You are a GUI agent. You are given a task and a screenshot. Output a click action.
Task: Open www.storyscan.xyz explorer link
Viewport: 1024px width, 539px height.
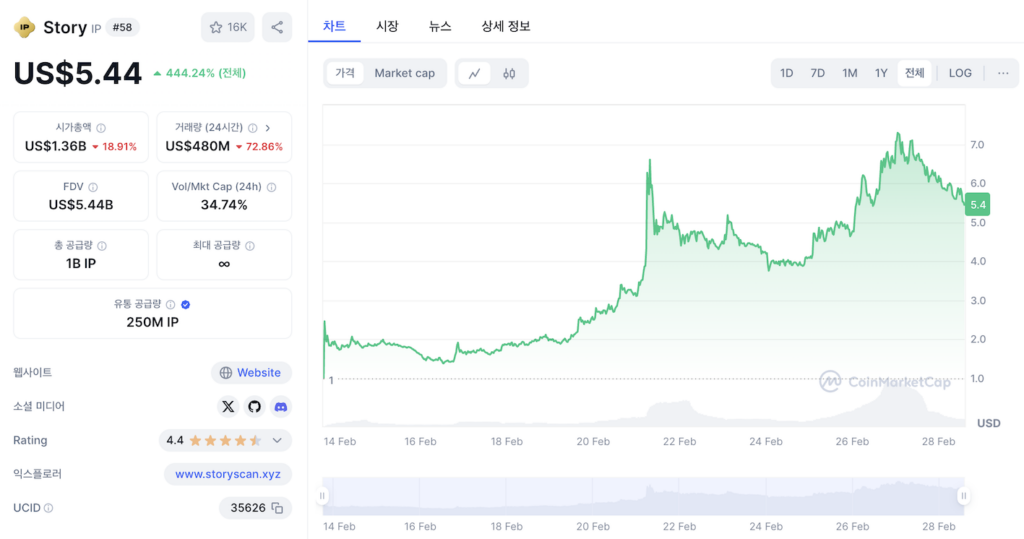228,474
